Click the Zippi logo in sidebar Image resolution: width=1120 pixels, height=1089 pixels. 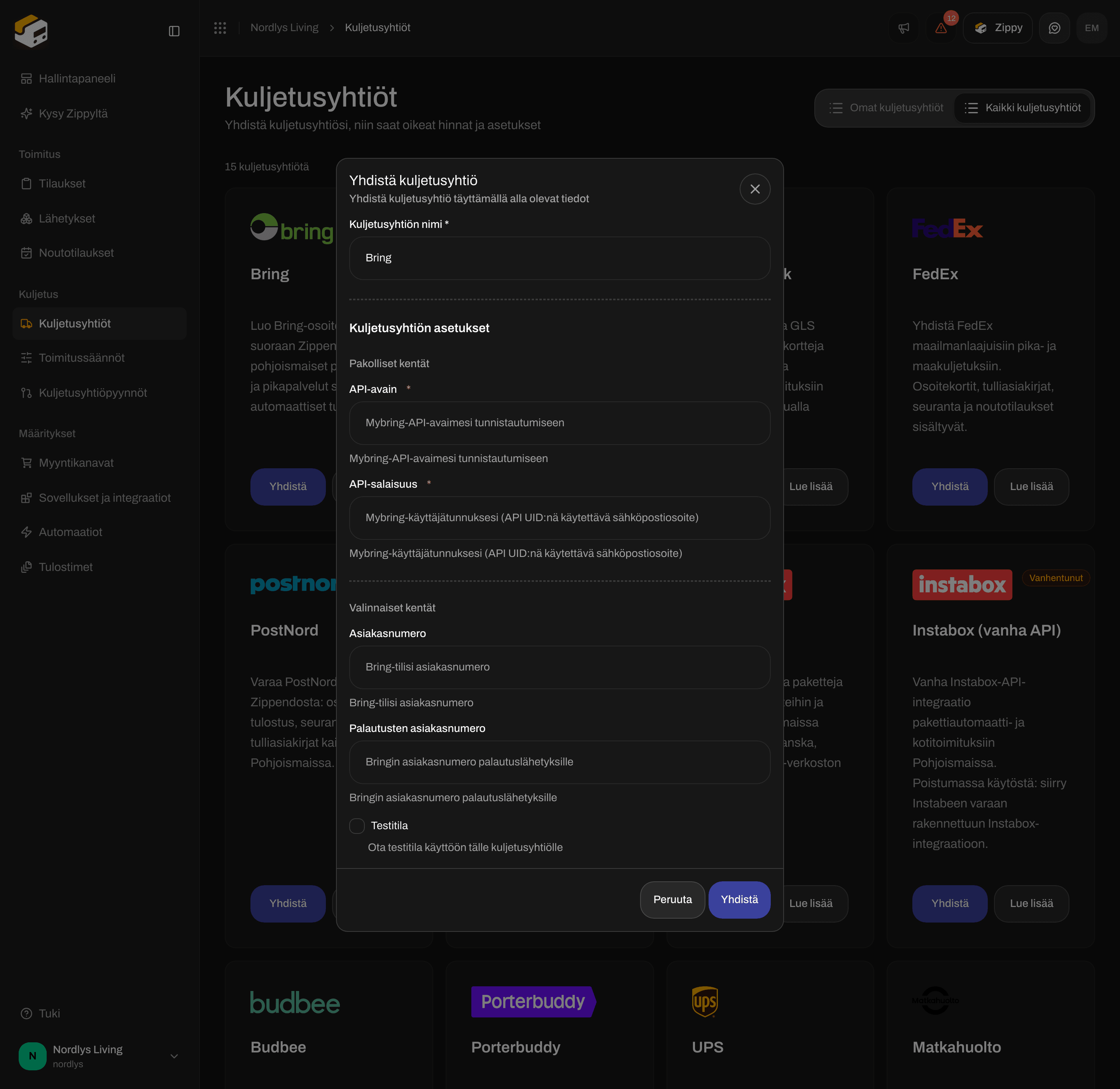(31, 31)
